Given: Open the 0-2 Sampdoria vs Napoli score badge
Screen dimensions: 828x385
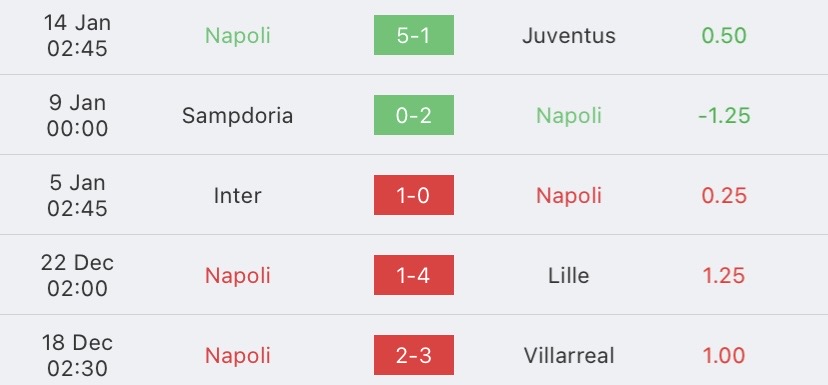Looking at the screenshot, I should pos(413,115).
